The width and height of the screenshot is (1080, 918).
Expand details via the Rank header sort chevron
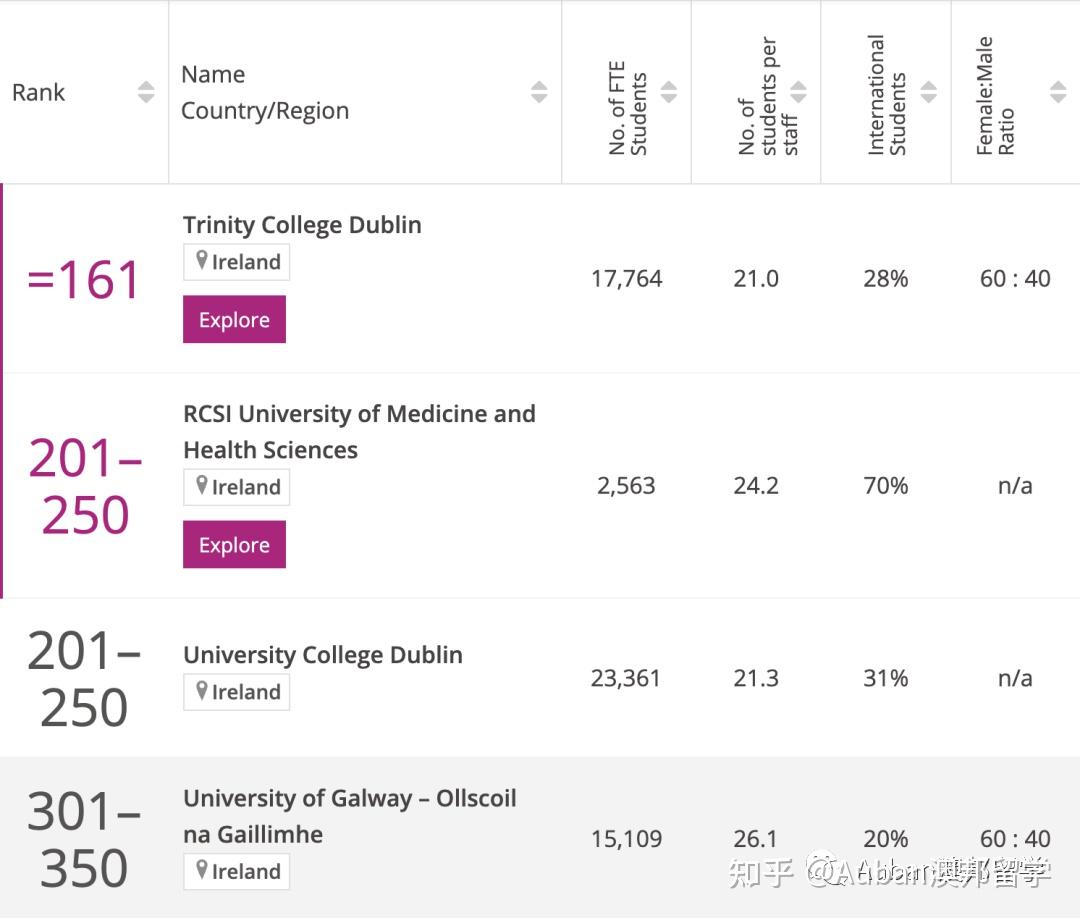click(146, 92)
